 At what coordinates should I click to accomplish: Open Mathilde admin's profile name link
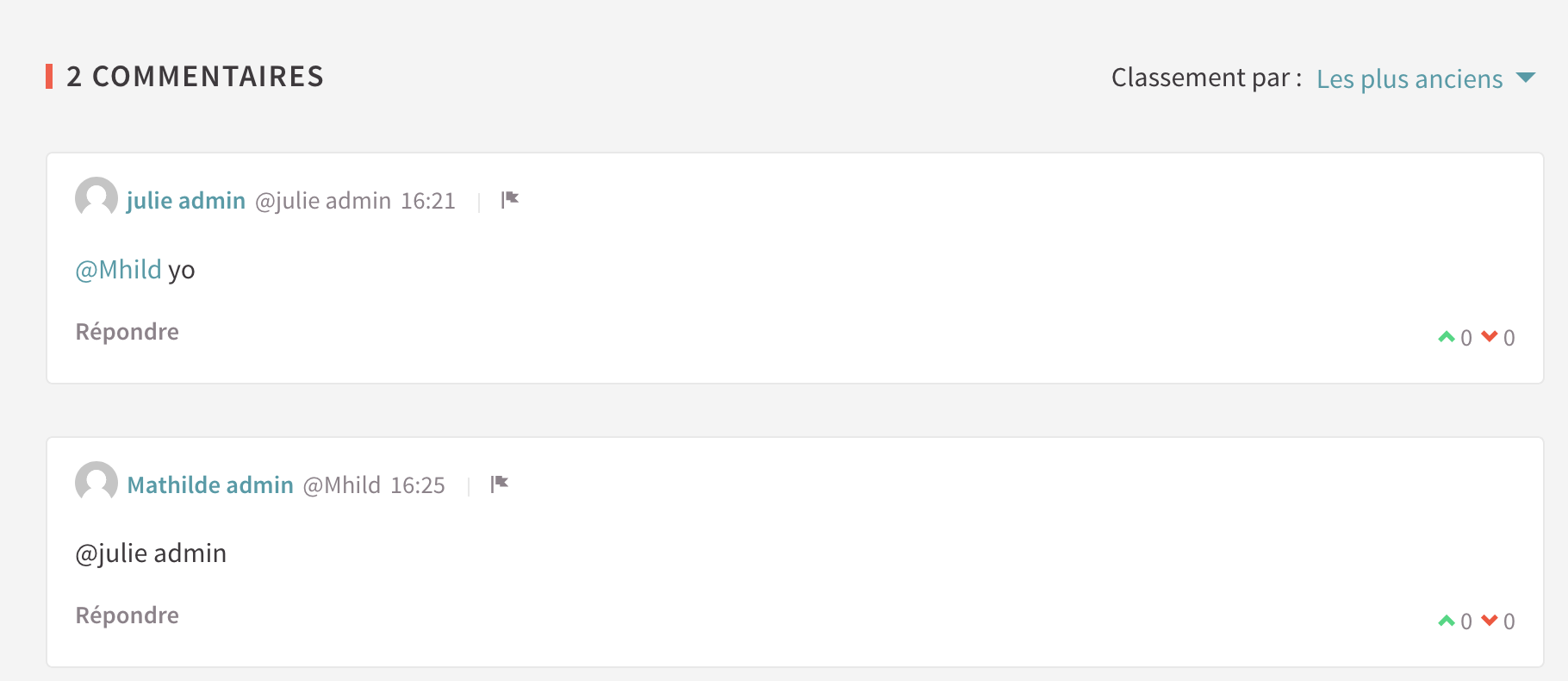pos(210,485)
